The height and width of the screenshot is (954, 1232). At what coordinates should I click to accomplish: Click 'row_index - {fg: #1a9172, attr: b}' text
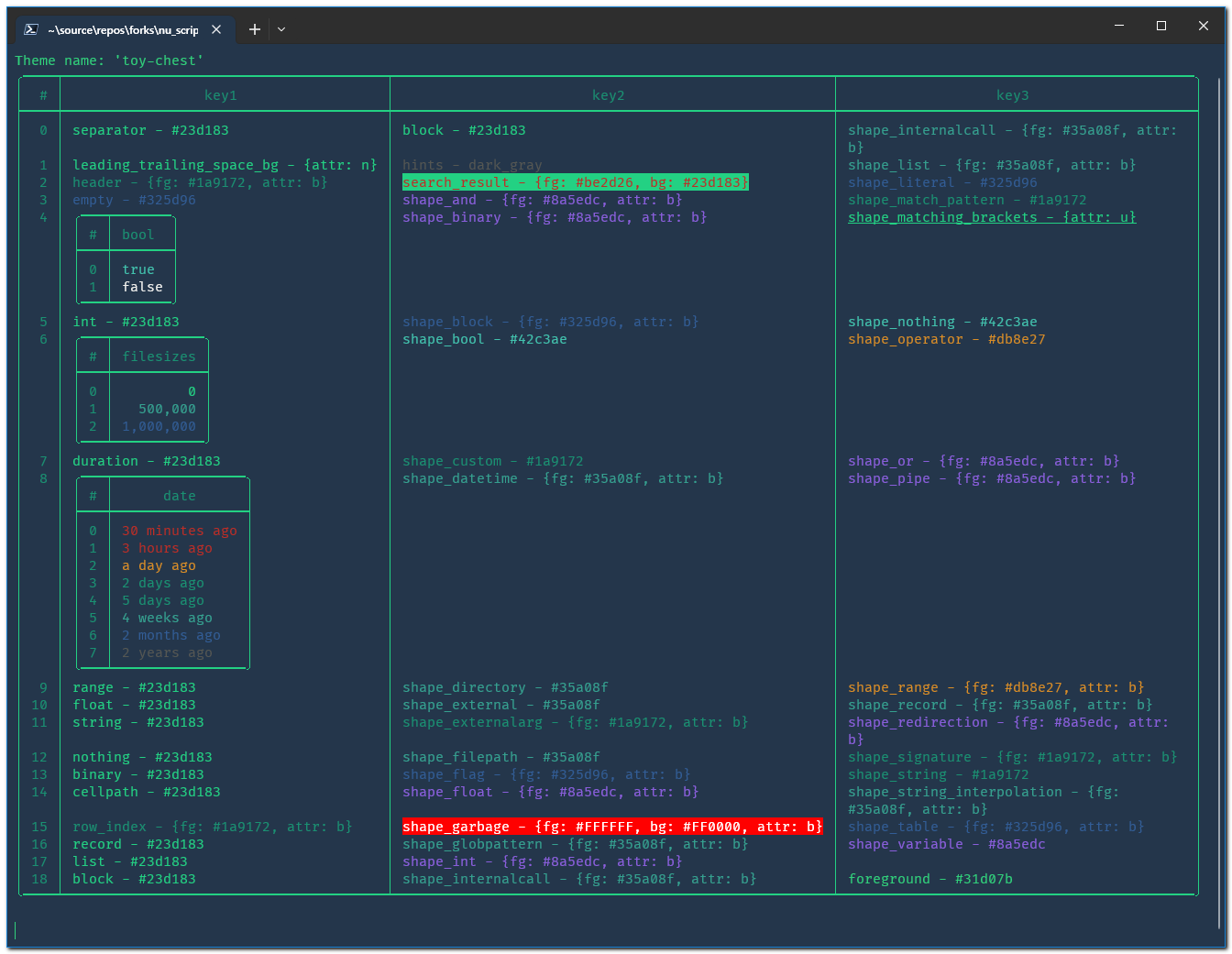pyautogui.click(x=213, y=827)
